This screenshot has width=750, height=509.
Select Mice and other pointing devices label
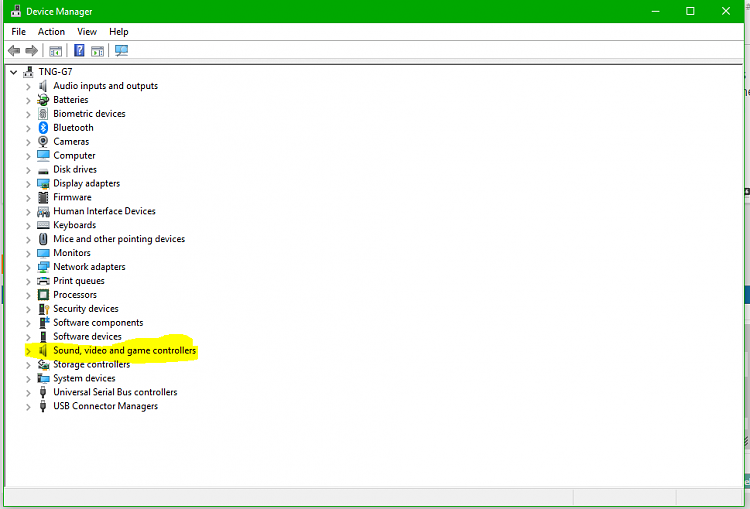click(119, 239)
